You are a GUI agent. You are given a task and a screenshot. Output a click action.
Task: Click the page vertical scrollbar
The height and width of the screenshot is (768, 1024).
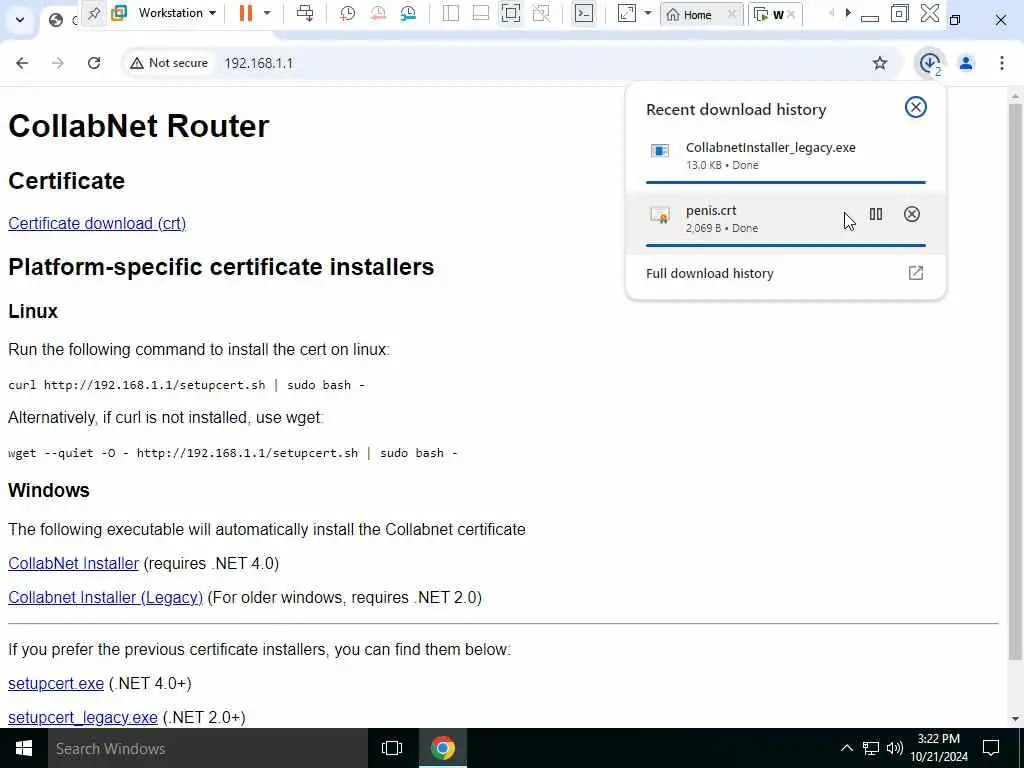(x=1015, y=382)
